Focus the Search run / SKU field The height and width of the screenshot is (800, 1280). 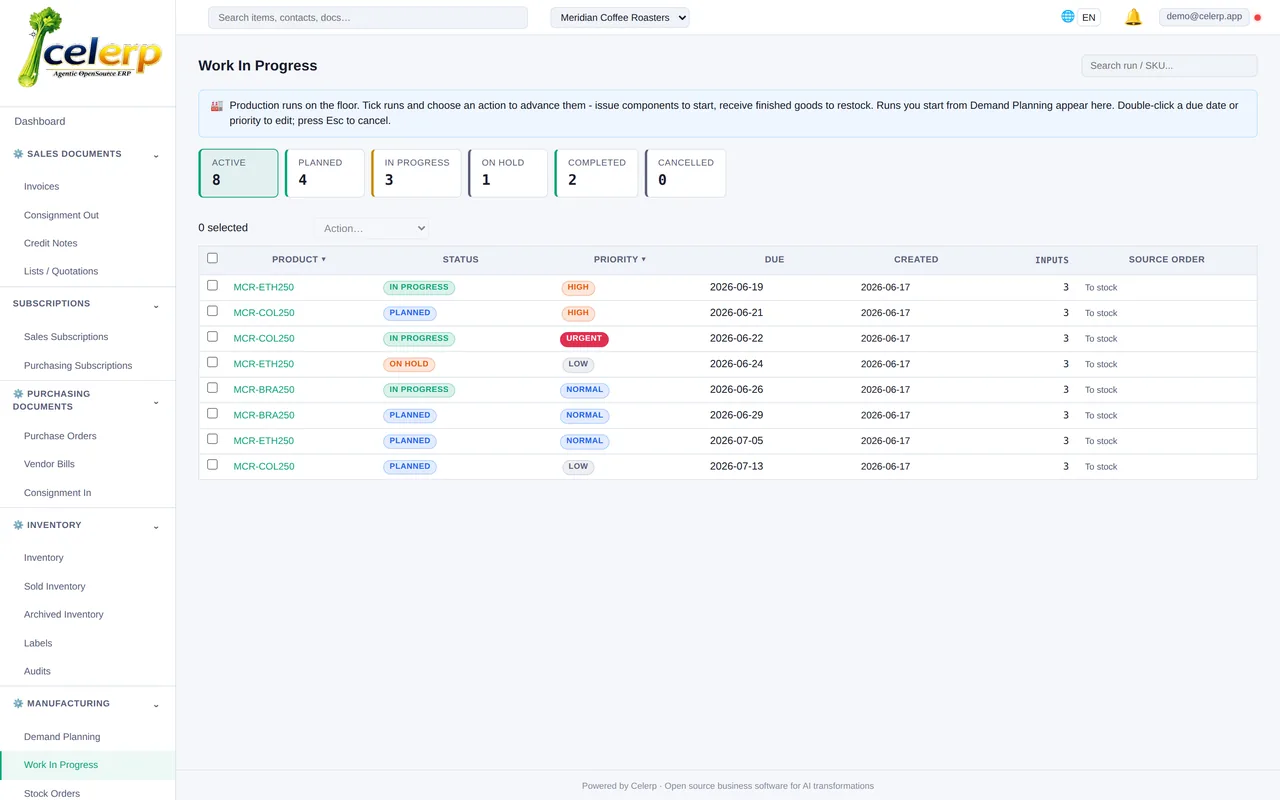tap(1169, 65)
